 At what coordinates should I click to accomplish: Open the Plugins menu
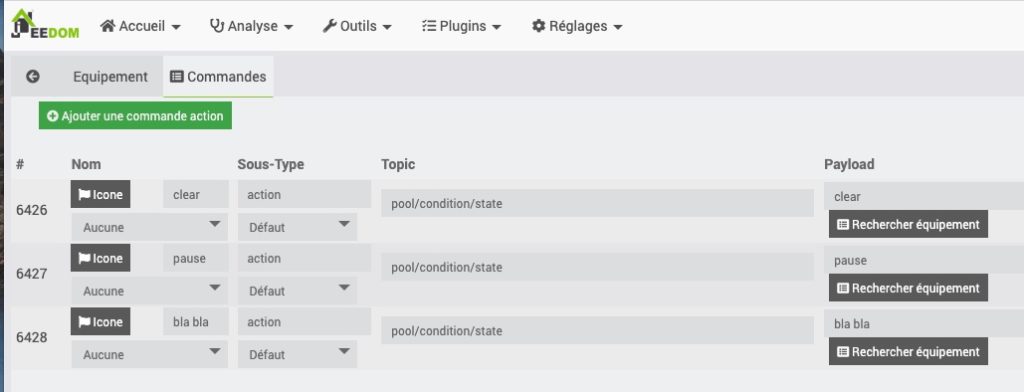click(462, 26)
